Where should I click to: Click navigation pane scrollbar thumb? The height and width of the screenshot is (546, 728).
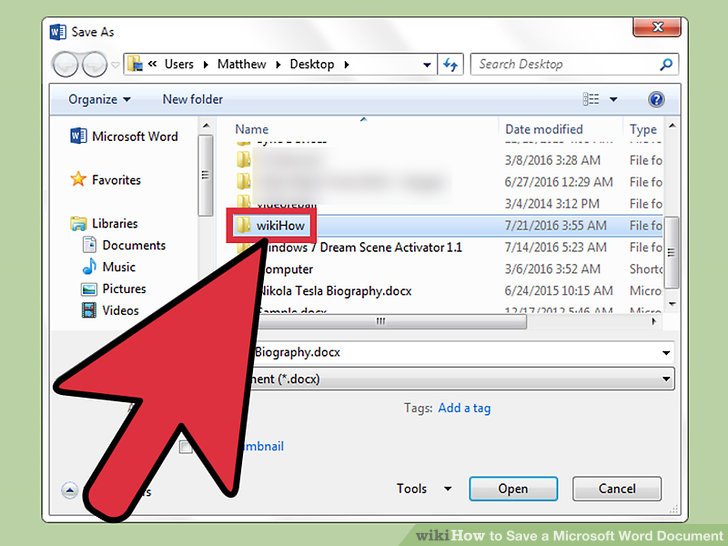(x=205, y=175)
